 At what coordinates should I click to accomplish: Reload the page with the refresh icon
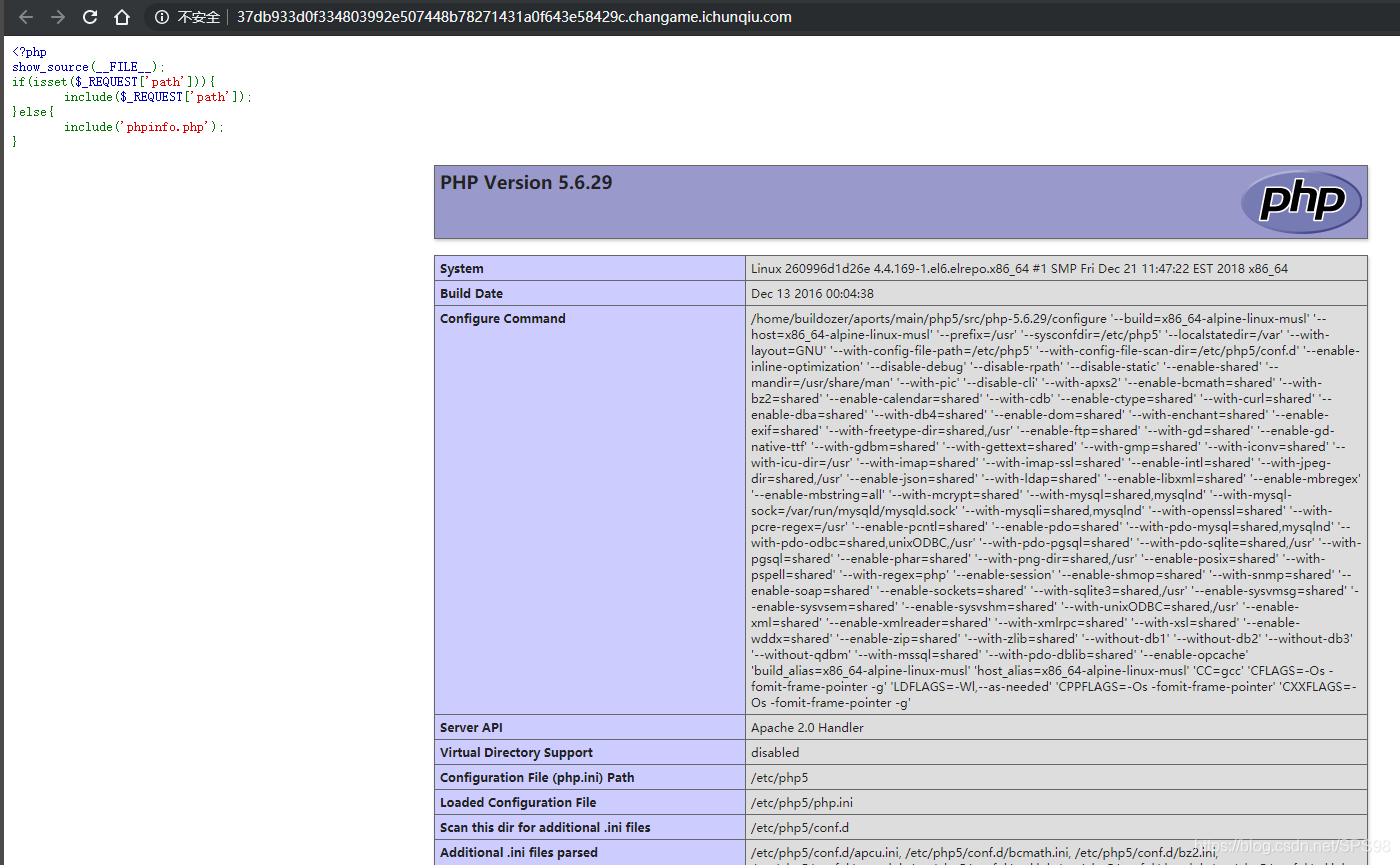click(x=90, y=17)
